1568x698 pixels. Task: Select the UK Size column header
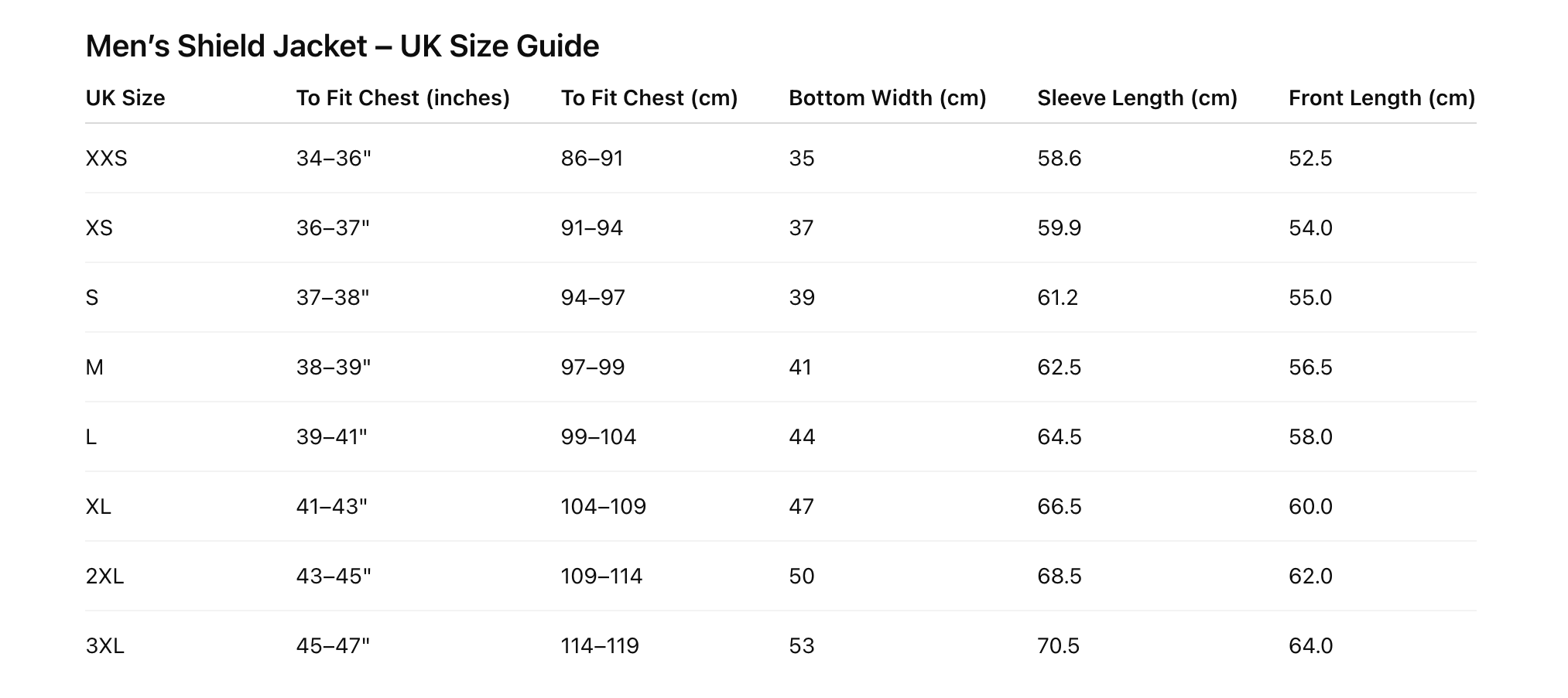pyautogui.click(x=125, y=98)
